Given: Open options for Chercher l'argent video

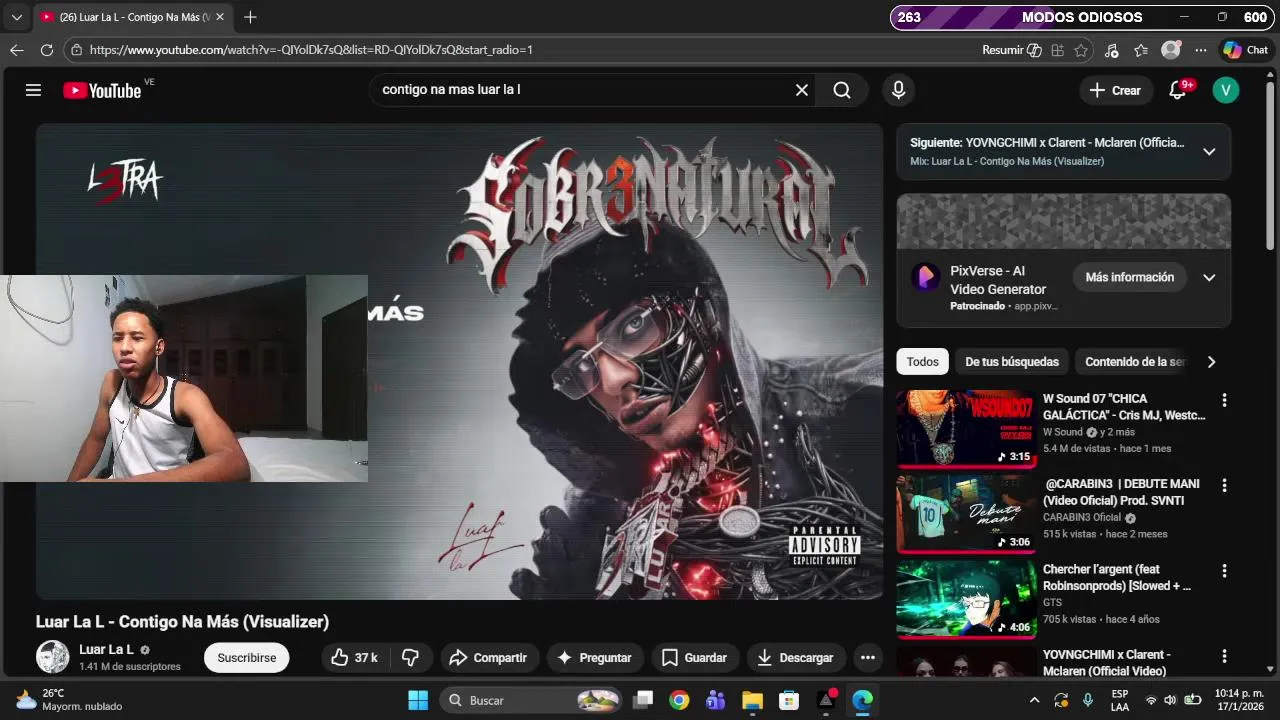Looking at the screenshot, I should pos(1224,571).
